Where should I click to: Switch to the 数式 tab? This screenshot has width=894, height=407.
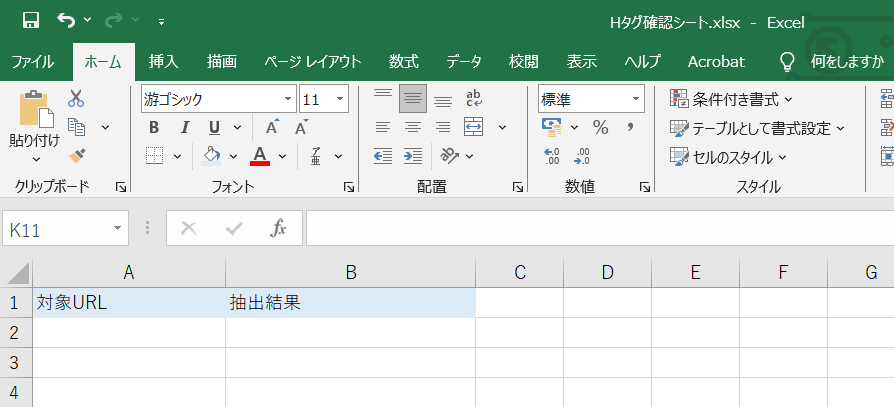pyautogui.click(x=404, y=62)
